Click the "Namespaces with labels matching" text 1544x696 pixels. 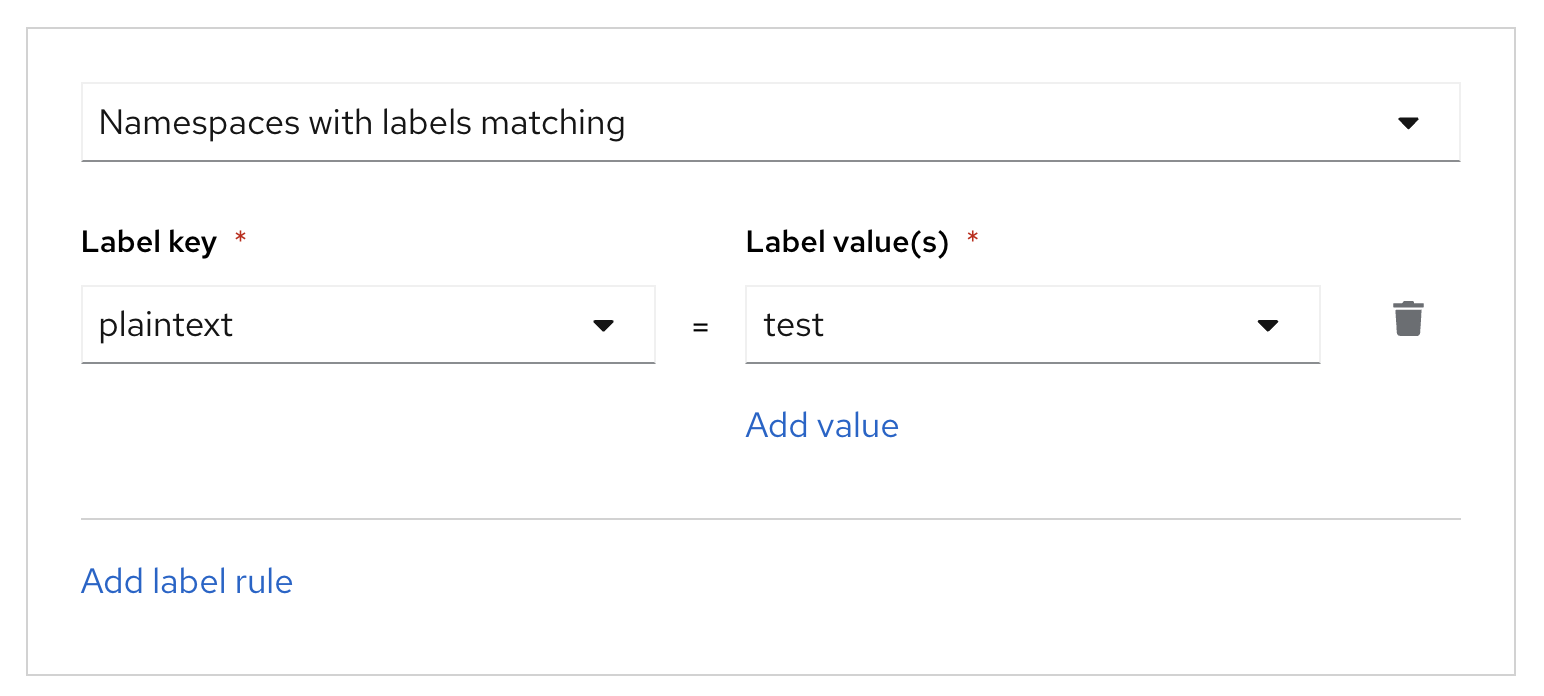[x=362, y=123]
